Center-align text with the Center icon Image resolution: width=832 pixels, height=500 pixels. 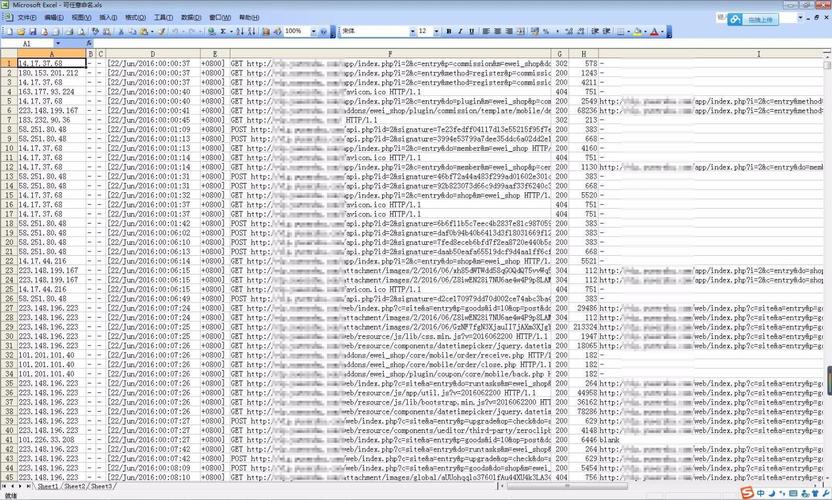coord(496,31)
